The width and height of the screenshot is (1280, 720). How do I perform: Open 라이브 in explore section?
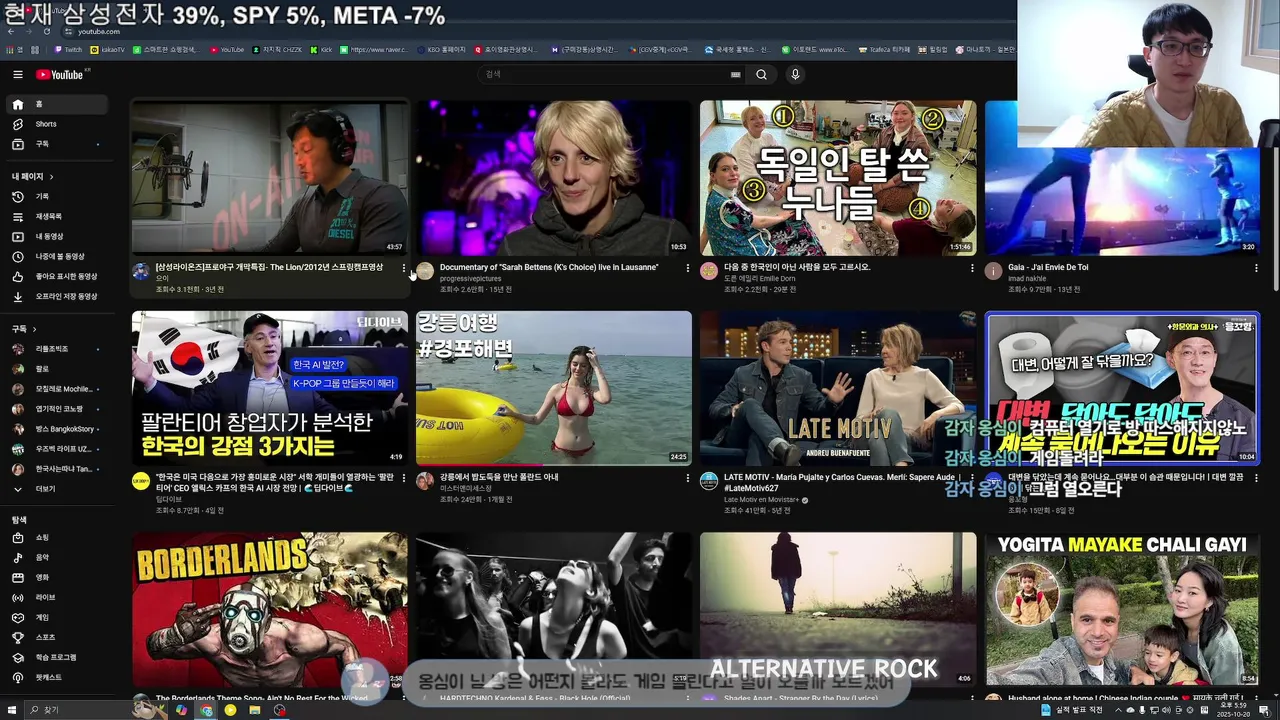57,598
